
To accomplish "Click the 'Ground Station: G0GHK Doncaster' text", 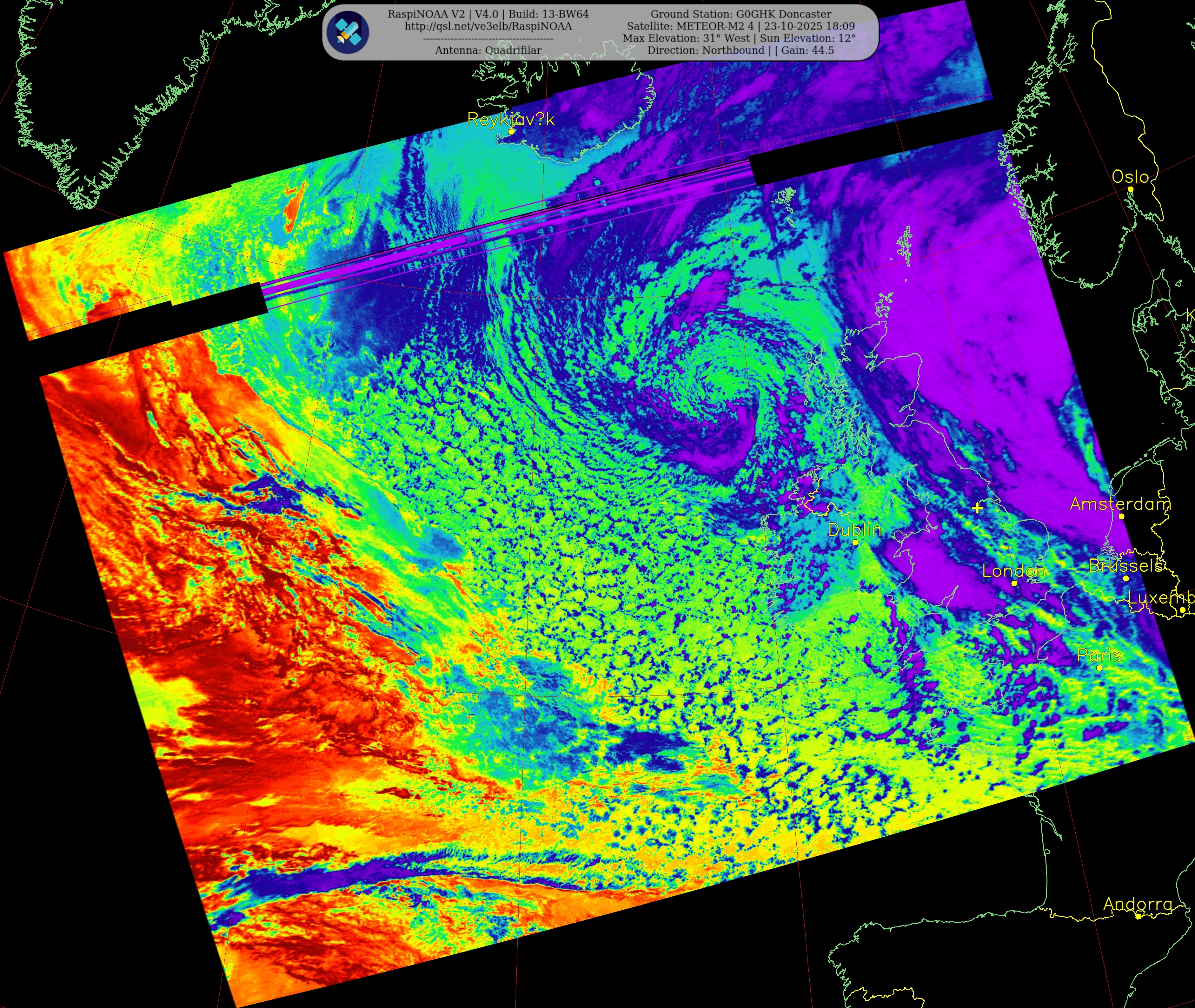I will [741, 14].
